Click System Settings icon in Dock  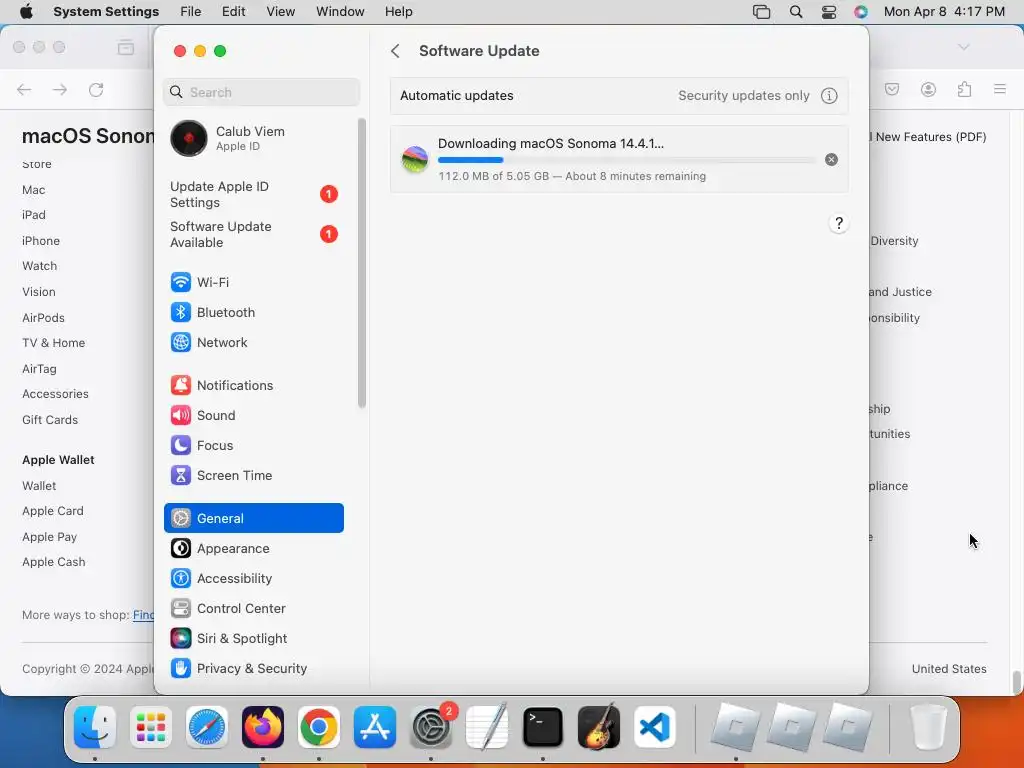pyautogui.click(x=431, y=727)
